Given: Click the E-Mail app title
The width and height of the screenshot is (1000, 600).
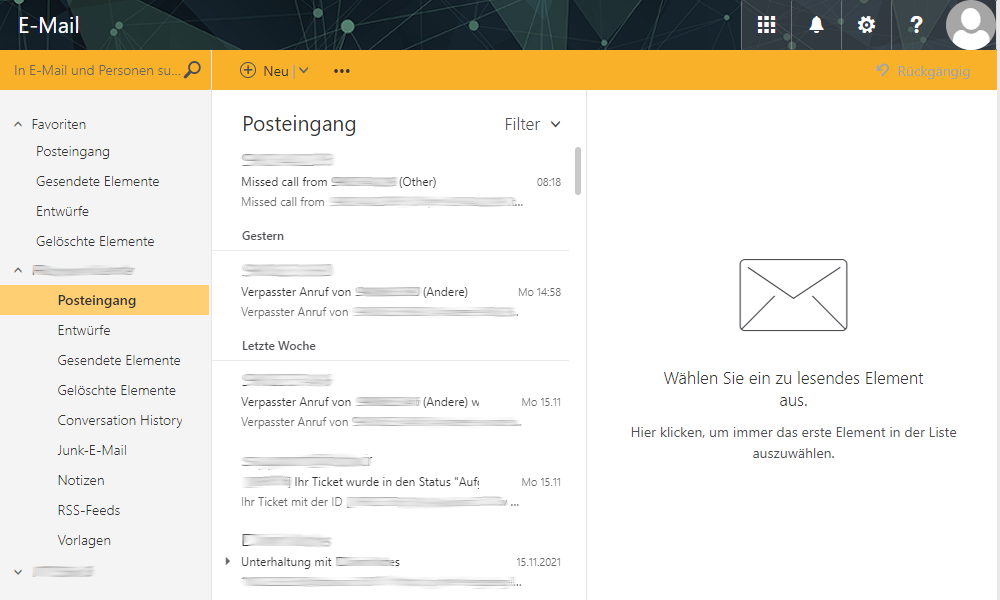Looking at the screenshot, I should pyautogui.click(x=48, y=26).
